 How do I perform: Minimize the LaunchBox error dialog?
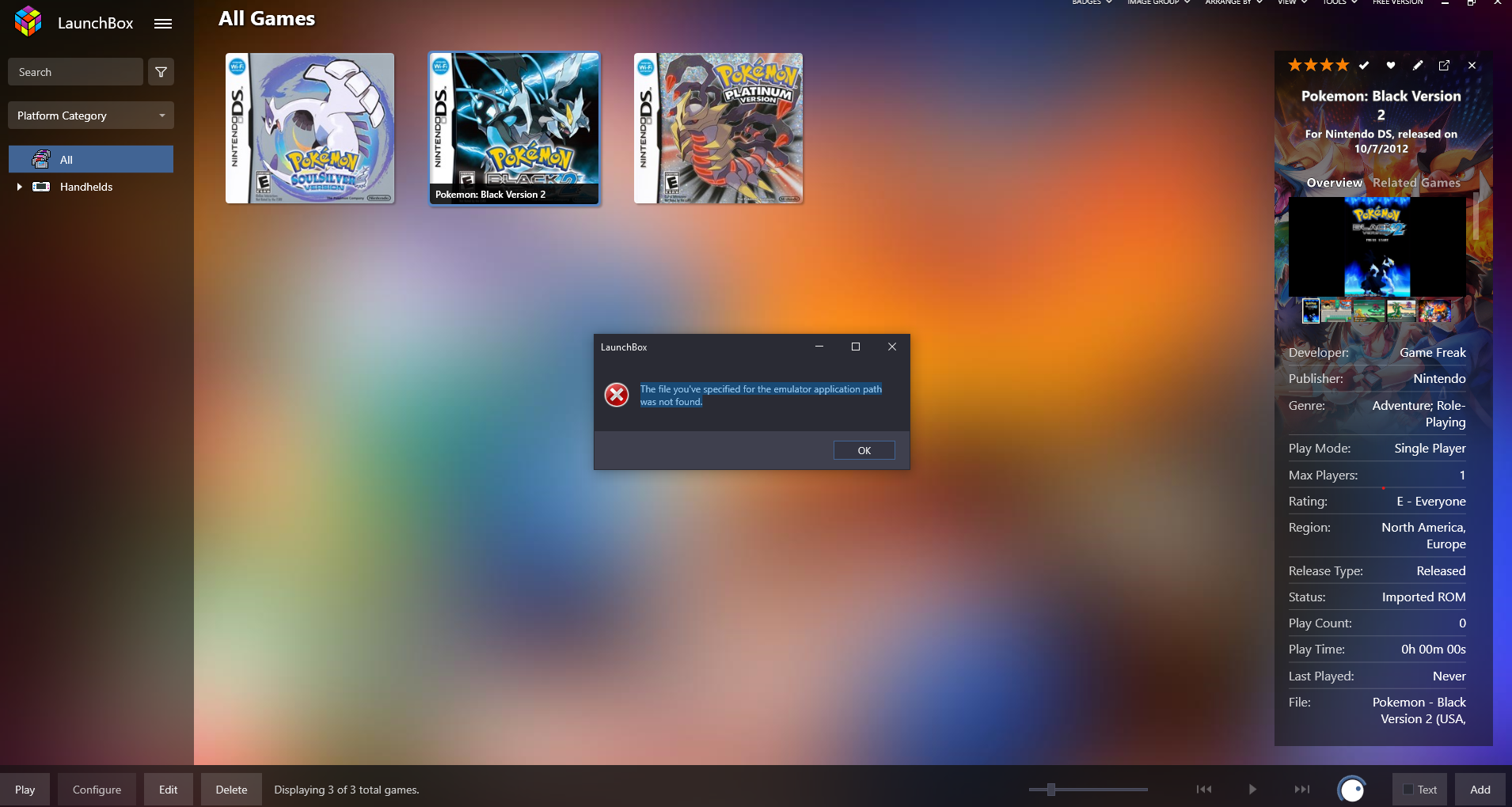click(x=819, y=347)
